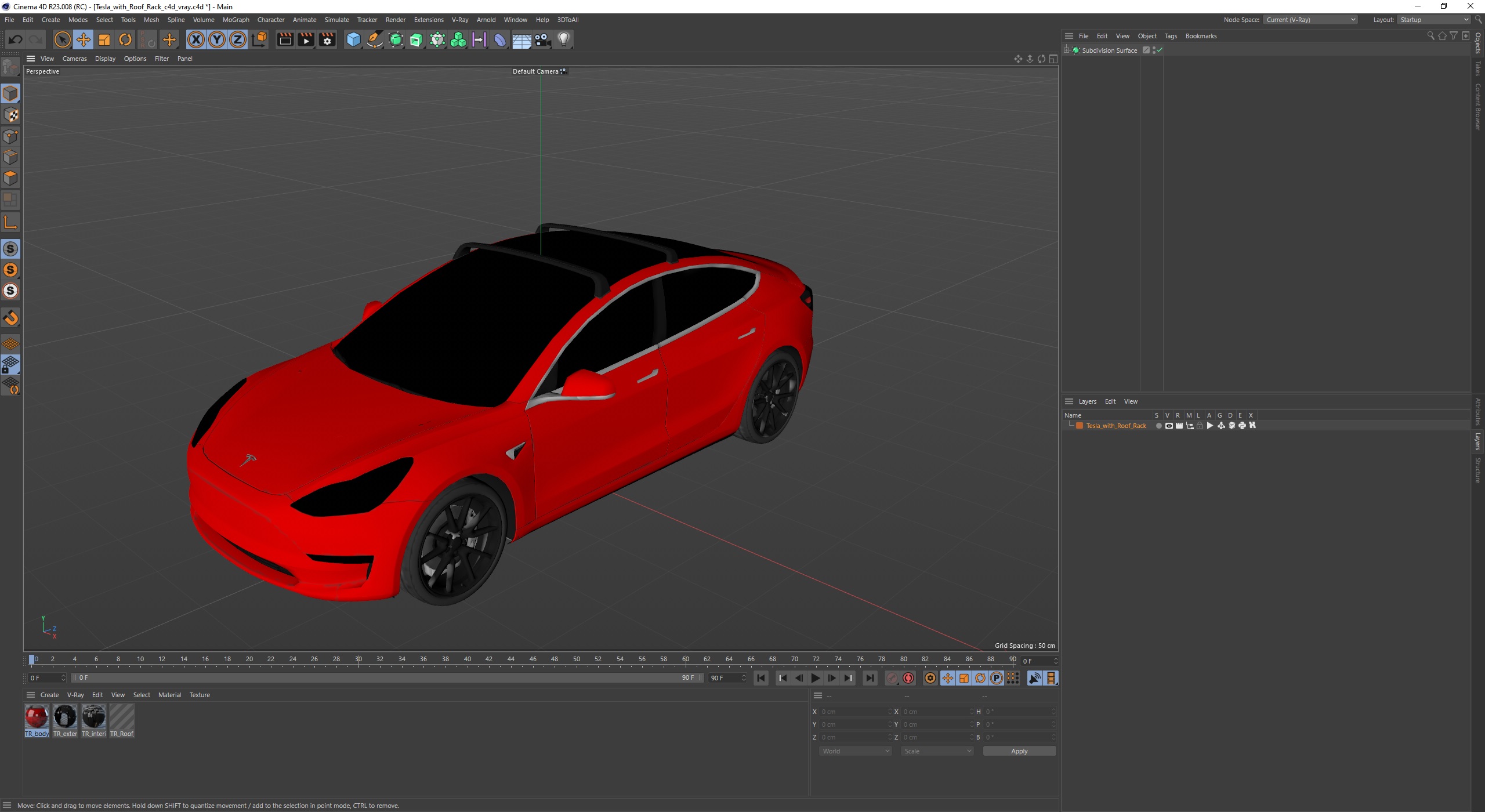Toggle X axis lock
1485x812 pixels.
196,39
